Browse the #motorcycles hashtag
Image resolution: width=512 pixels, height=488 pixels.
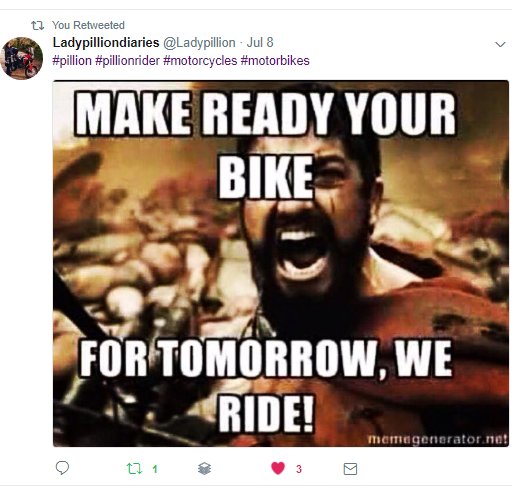[200, 61]
